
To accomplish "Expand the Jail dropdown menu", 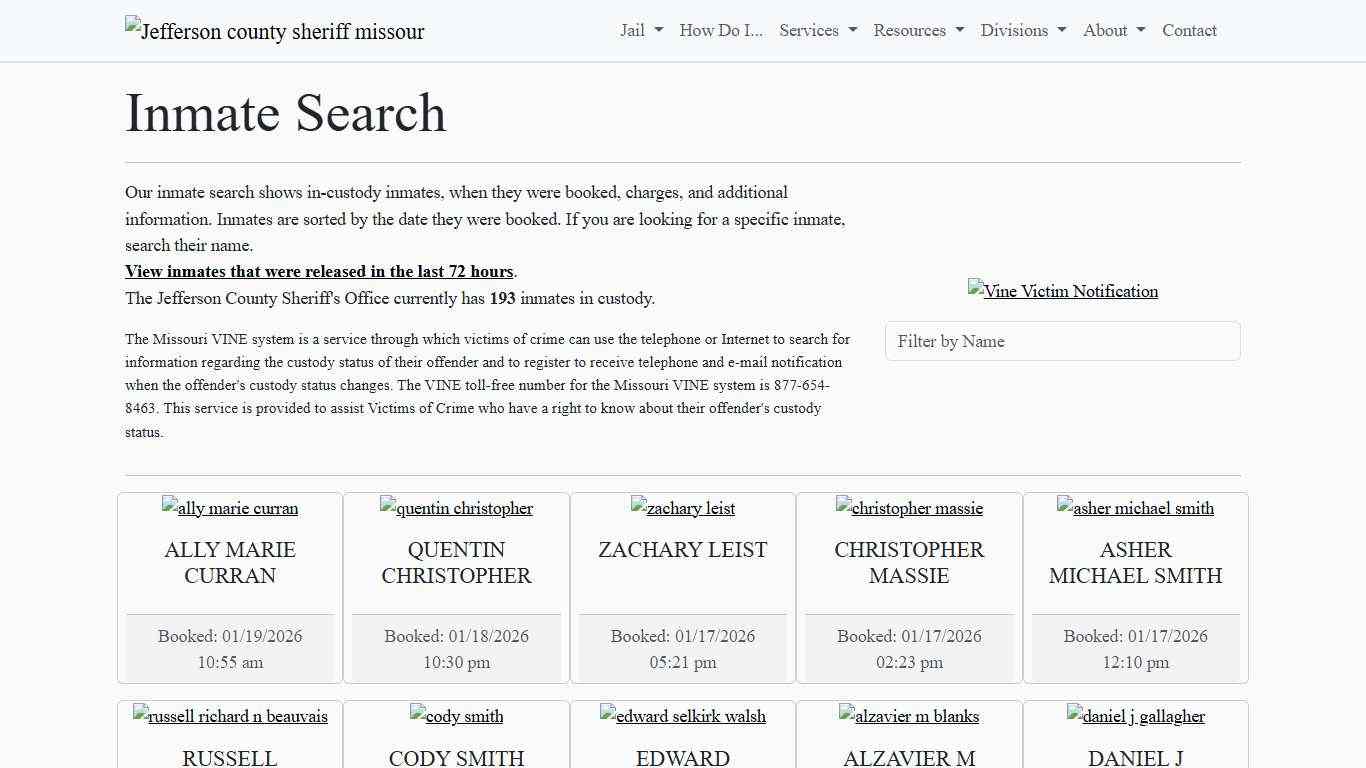I will pyautogui.click(x=639, y=31).
